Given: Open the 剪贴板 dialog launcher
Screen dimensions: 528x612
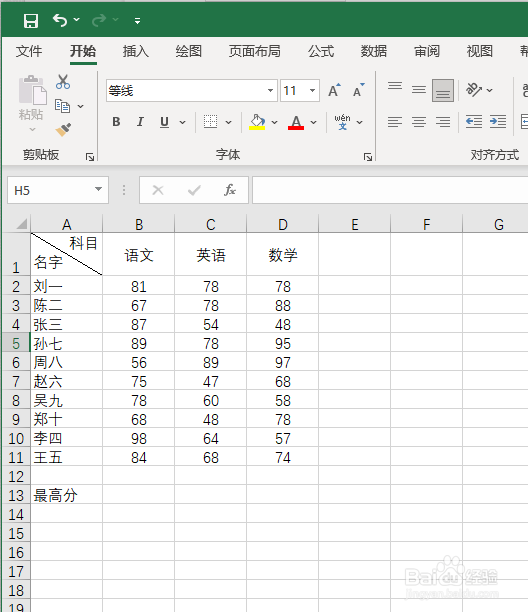Looking at the screenshot, I should click(x=90, y=157).
